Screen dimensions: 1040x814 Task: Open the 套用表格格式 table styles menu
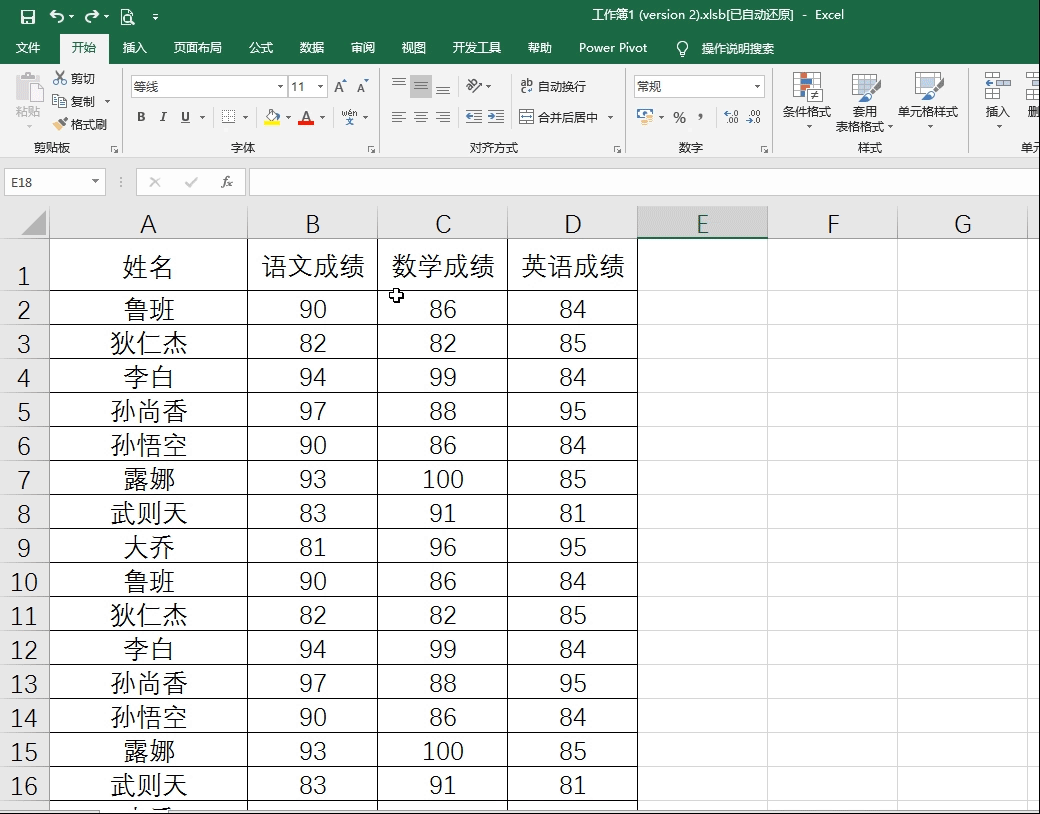click(x=864, y=102)
